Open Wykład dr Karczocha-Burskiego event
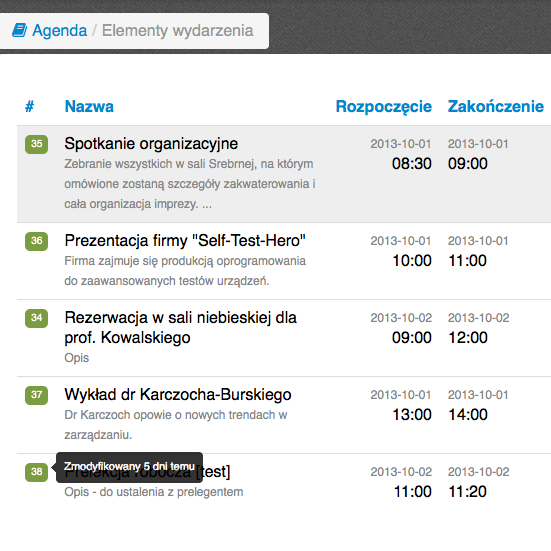This screenshot has height=551, width=551. click(178, 395)
